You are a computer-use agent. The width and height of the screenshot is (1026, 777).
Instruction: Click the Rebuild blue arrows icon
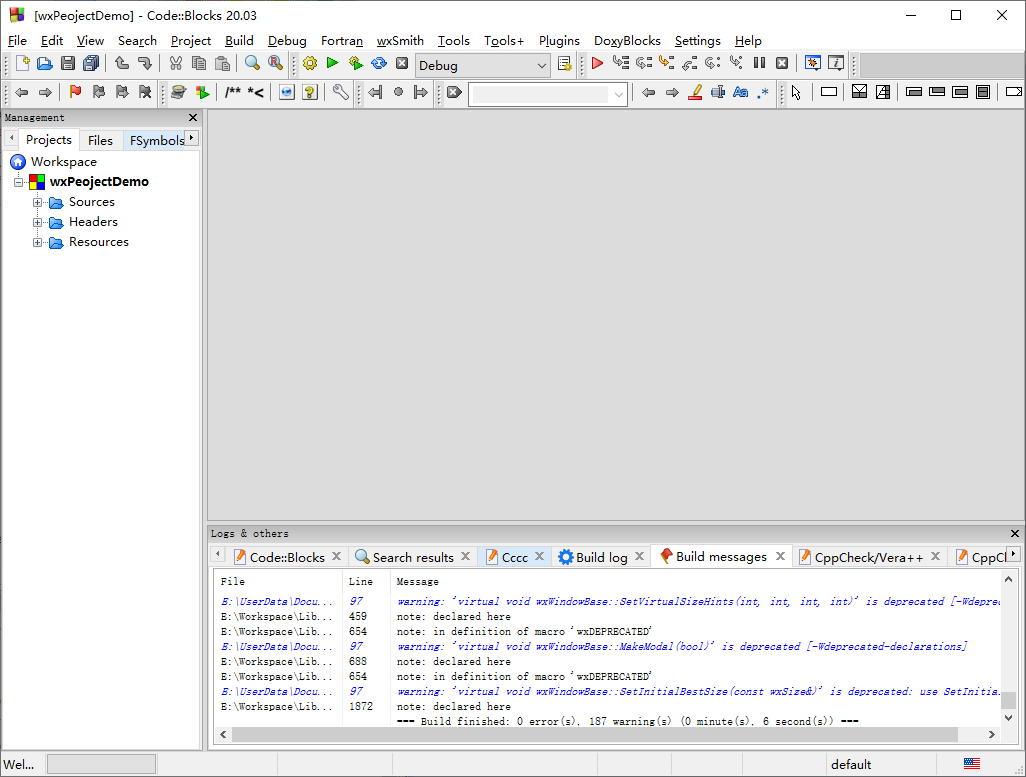click(x=379, y=63)
